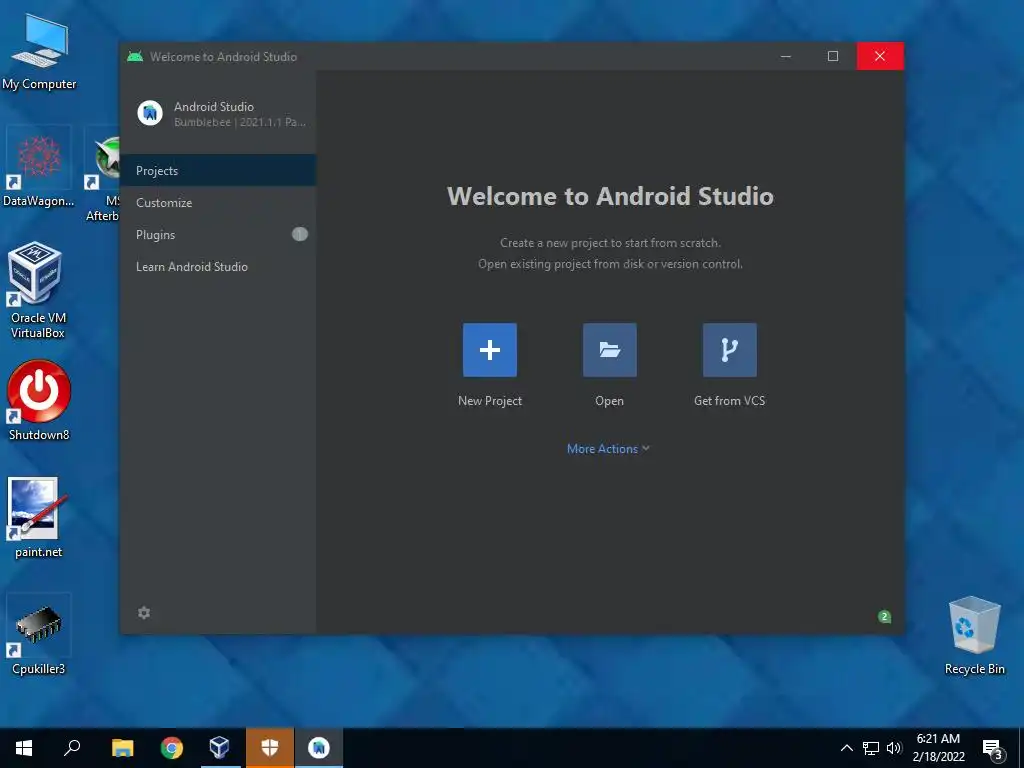Click the Android Studio logo in sidebar header

(x=150, y=113)
